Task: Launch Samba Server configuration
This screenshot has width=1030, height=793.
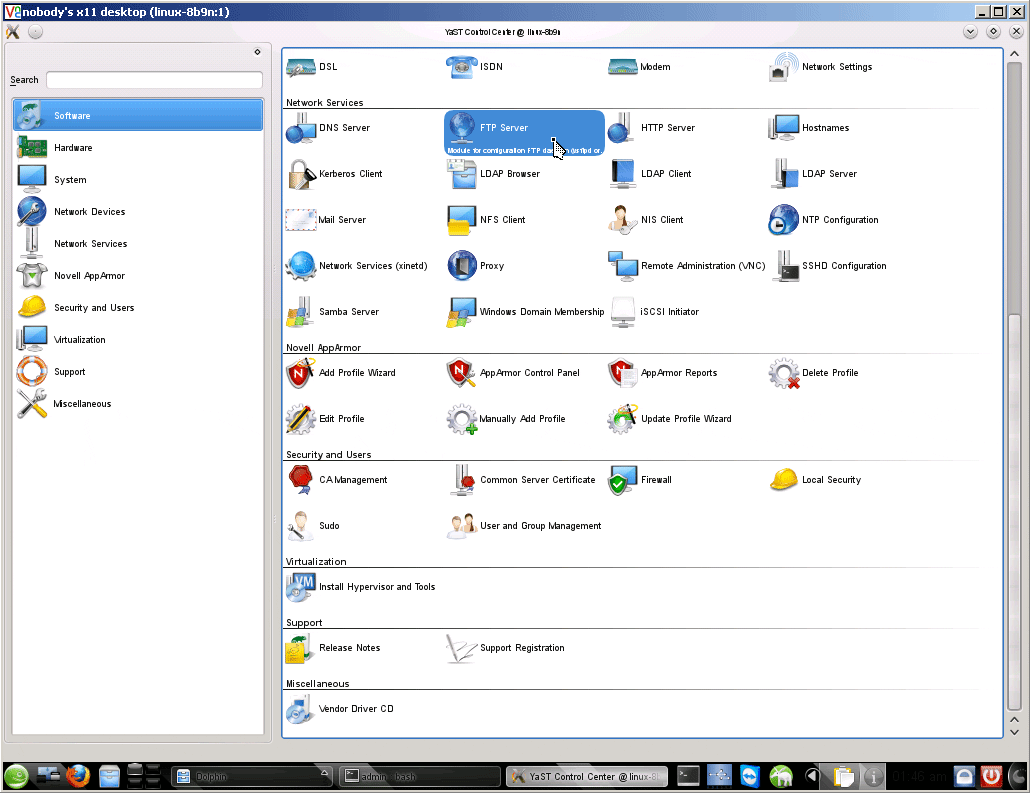Action: 333,312
